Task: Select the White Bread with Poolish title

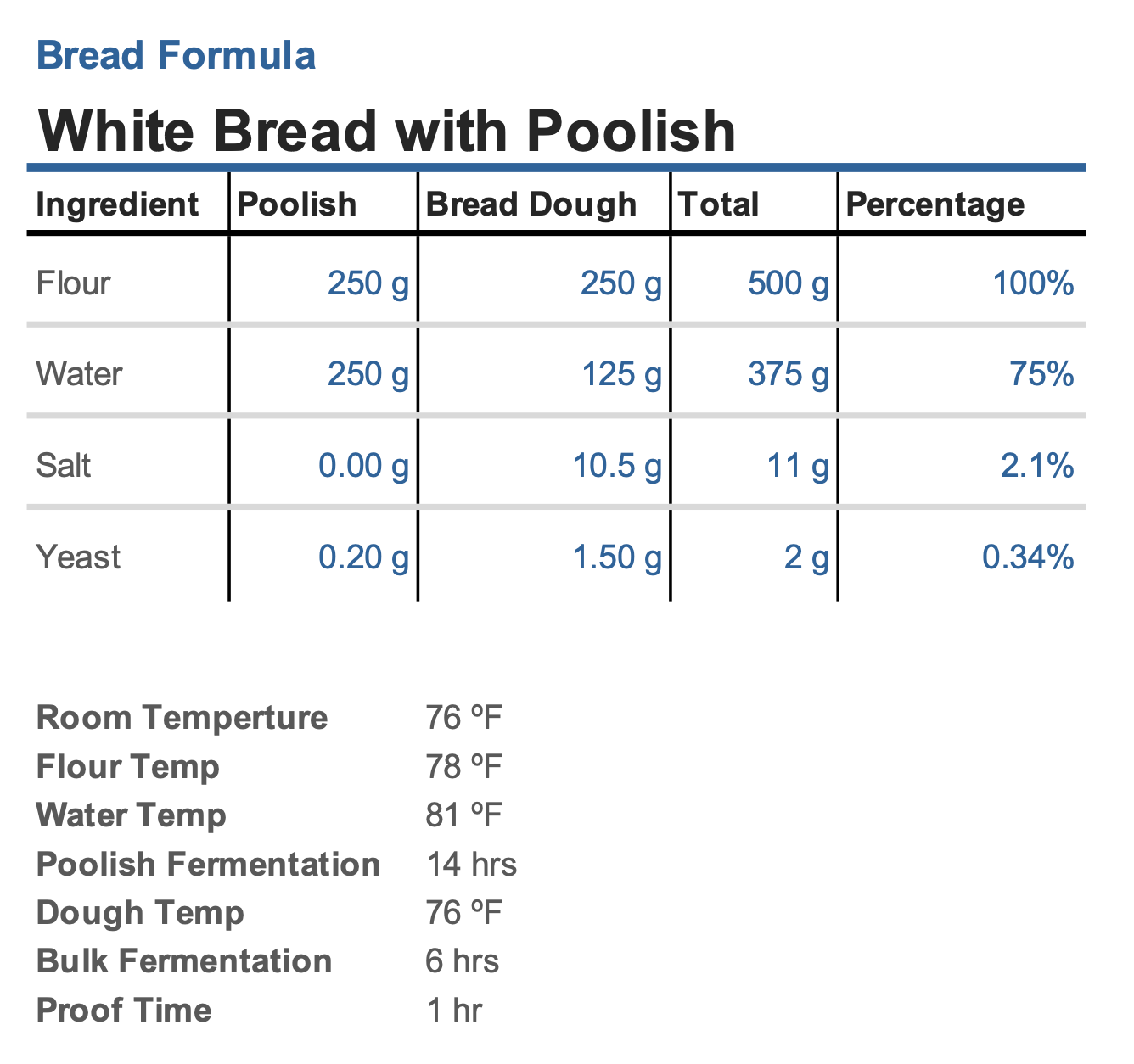Action: click(x=386, y=132)
